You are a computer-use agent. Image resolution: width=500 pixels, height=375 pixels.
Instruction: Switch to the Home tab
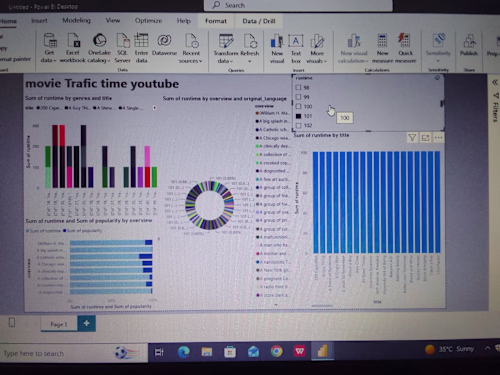(x=8, y=21)
